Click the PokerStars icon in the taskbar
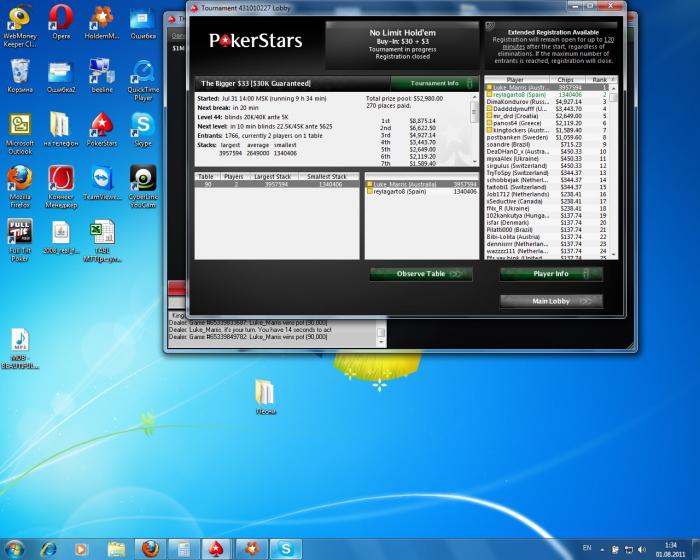This screenshot has height=560, width=700. 214,548
